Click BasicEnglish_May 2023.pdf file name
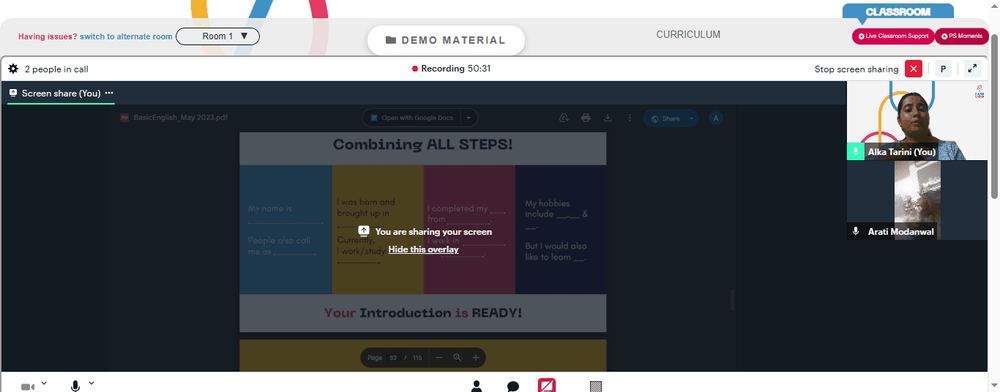Viewport: 1000px width, 392px height. [x=180, y=118]
